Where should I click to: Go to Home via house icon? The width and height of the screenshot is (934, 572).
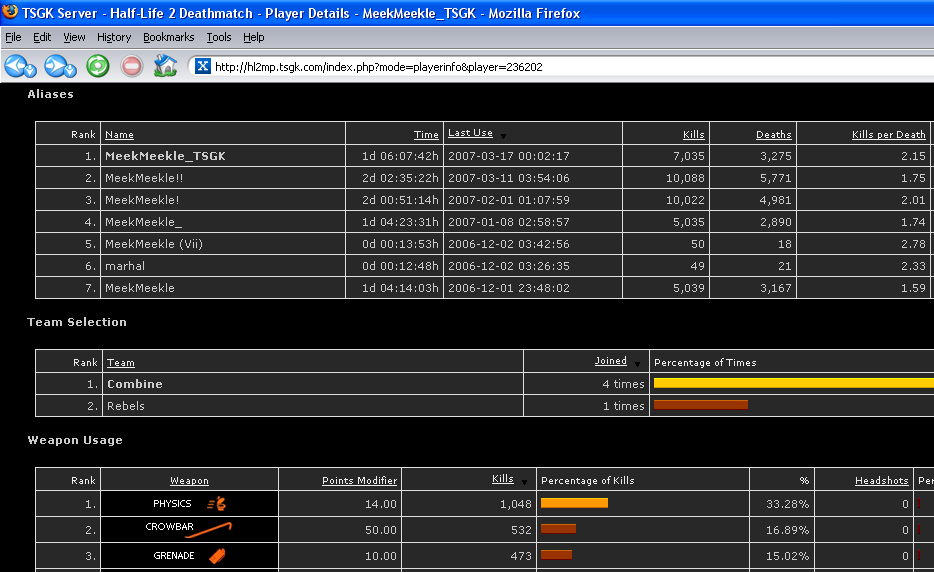[166, 67]
